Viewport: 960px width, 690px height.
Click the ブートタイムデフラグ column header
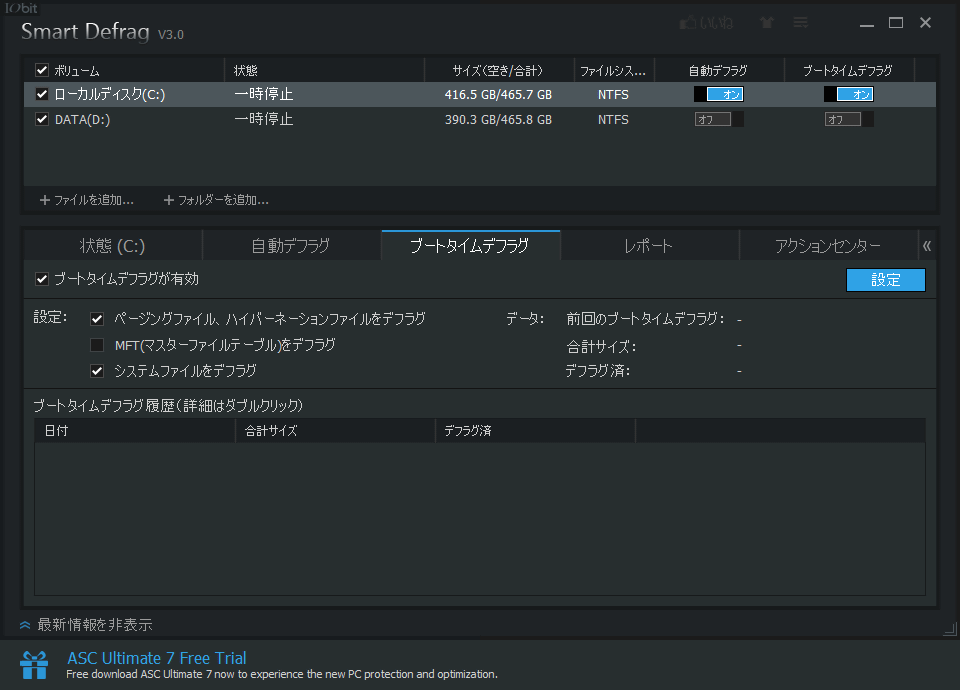tap(848, 71)
